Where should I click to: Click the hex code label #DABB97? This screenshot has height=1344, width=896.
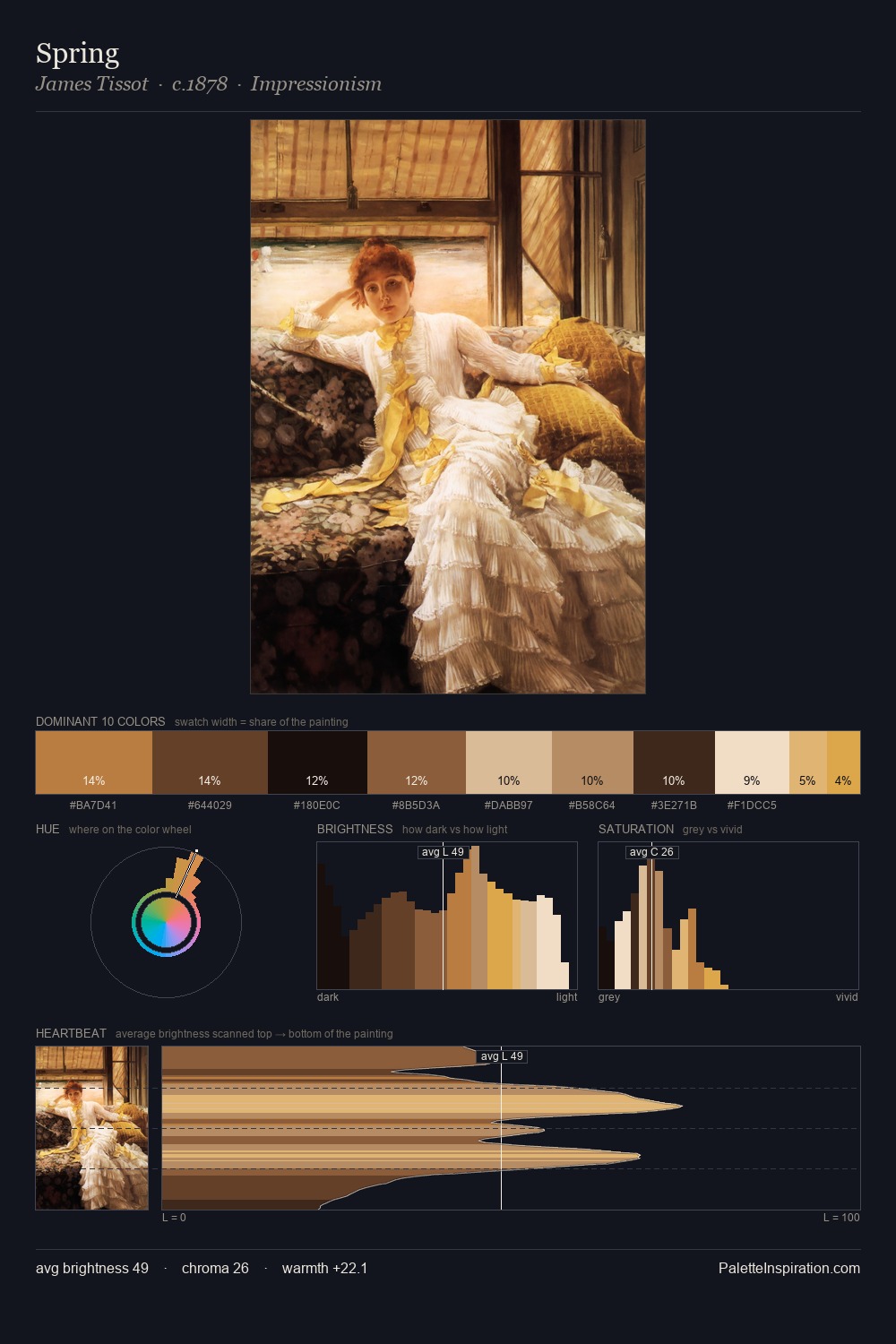(509, 806)
